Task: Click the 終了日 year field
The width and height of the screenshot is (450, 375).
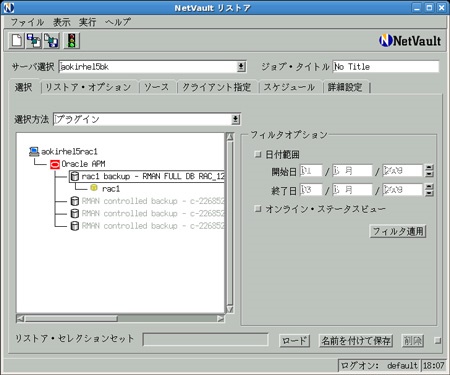Action: [403, 190]
